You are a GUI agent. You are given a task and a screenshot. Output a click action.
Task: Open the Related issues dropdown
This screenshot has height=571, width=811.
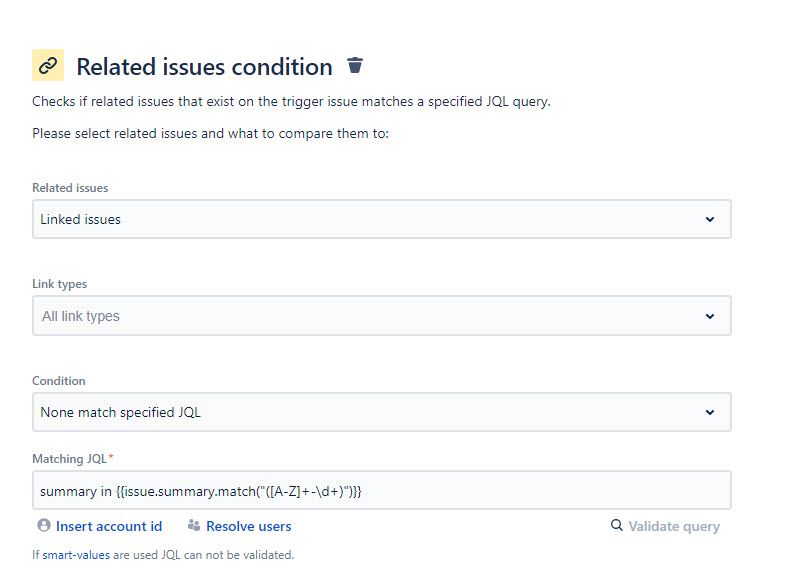[x=382, y=219]
